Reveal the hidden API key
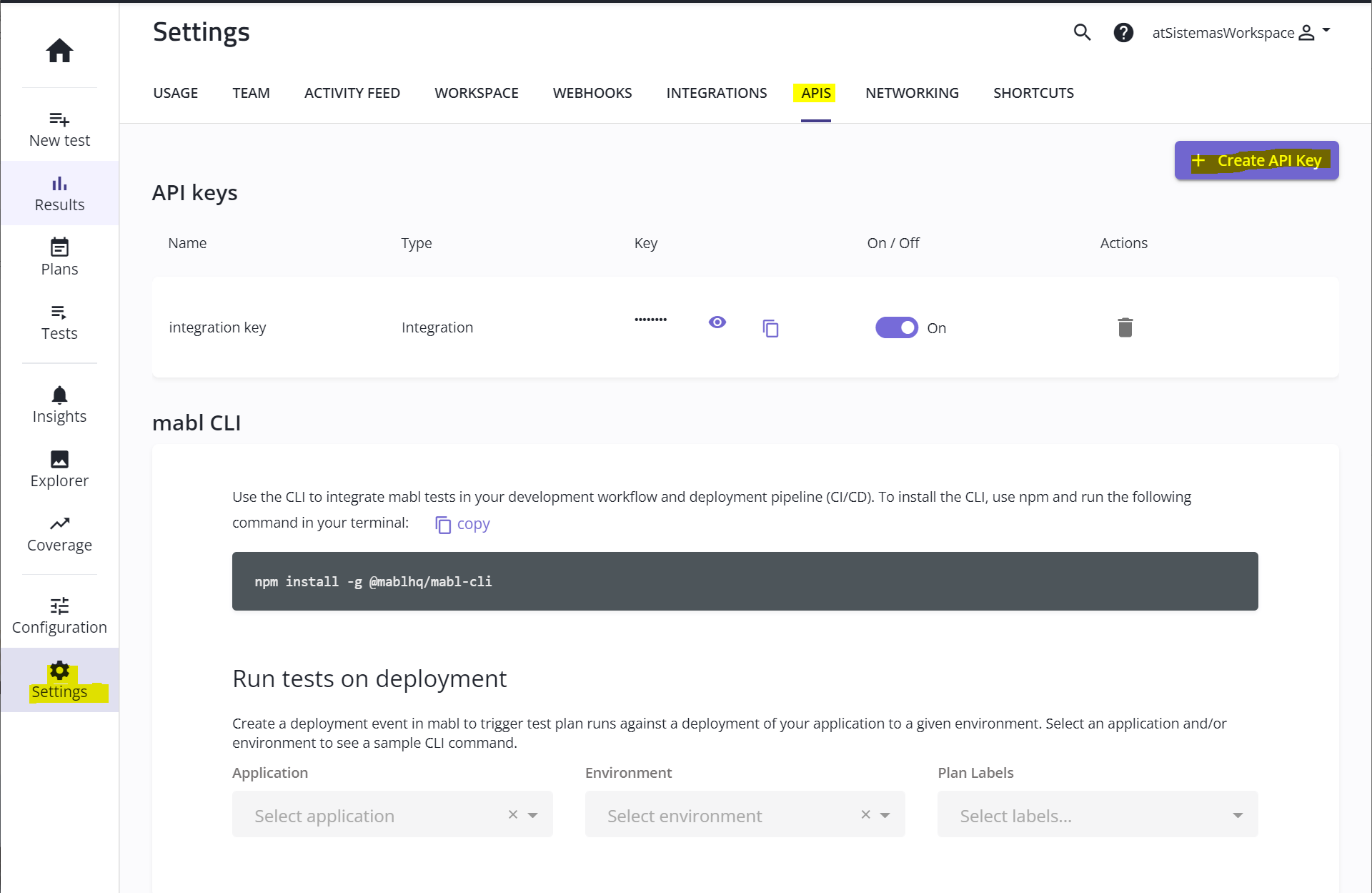1372x893 pixels. pos(717,322)
